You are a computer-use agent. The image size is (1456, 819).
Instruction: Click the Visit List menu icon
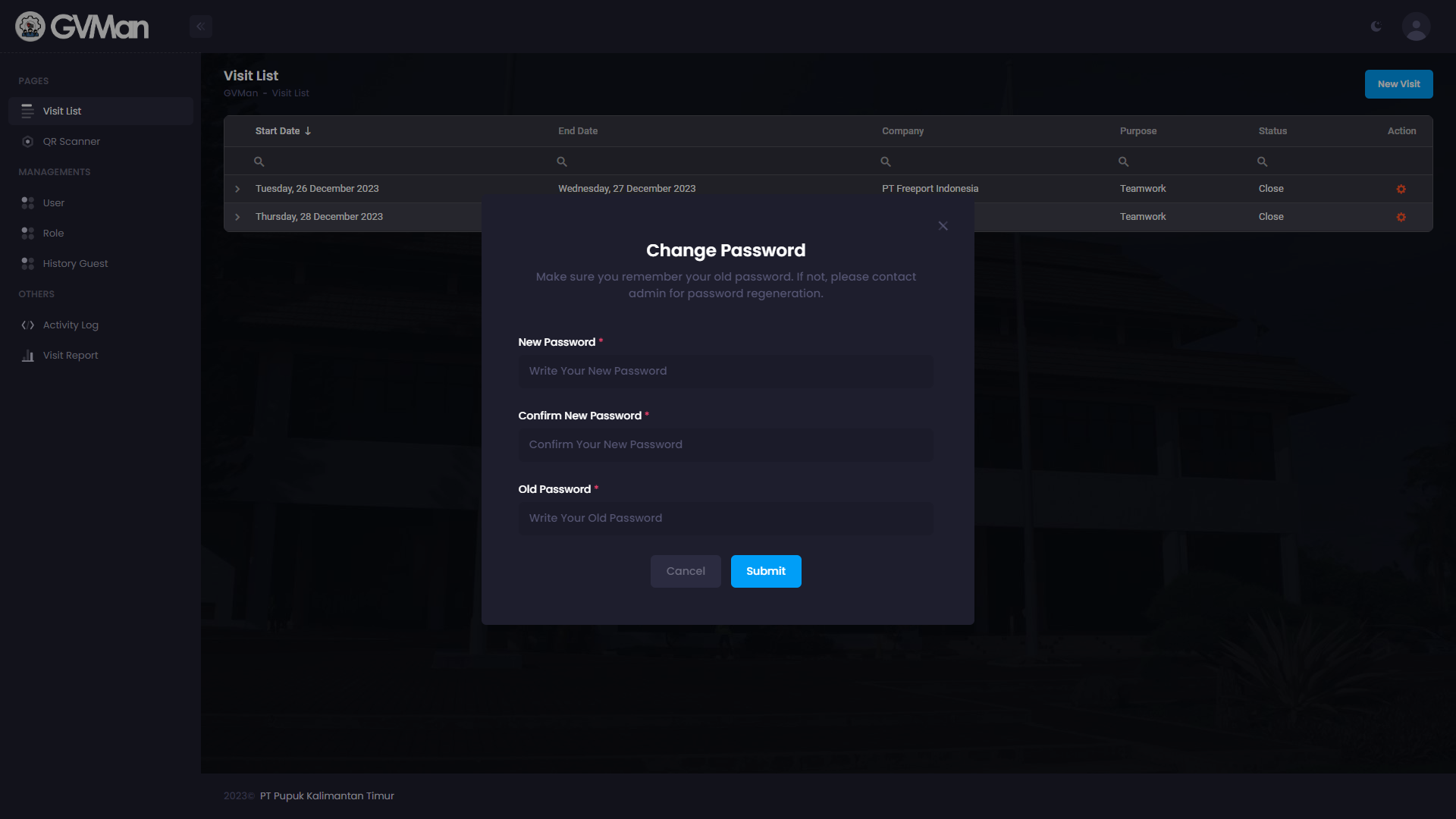coord(27,111)
